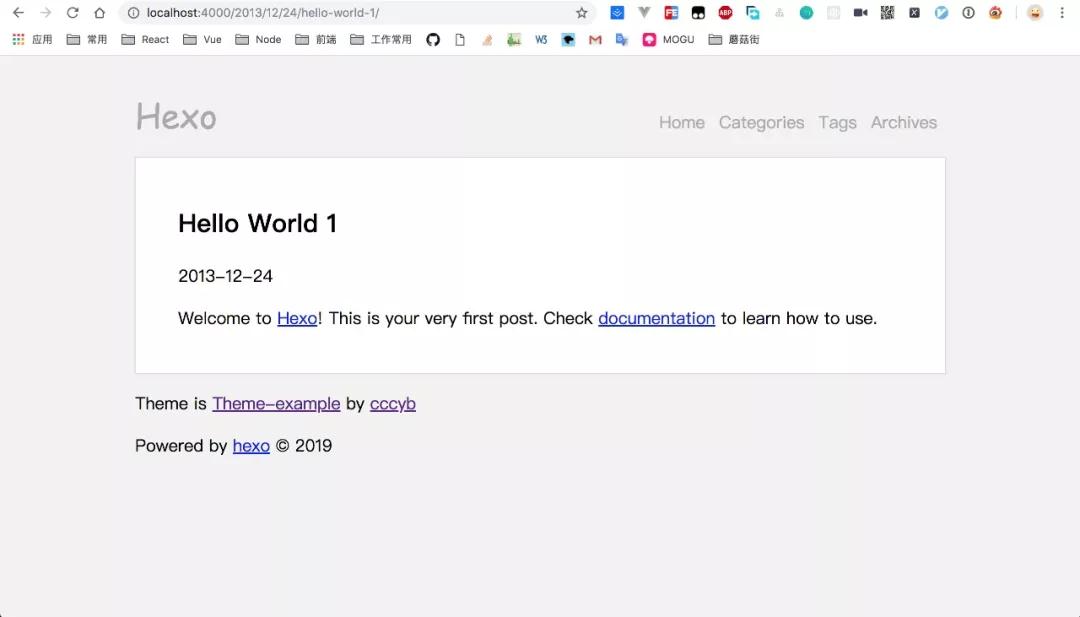The width and height of the screenshot is (1080, 617).
Task: Open the circled-i extension icon
Action: [968, 12]
